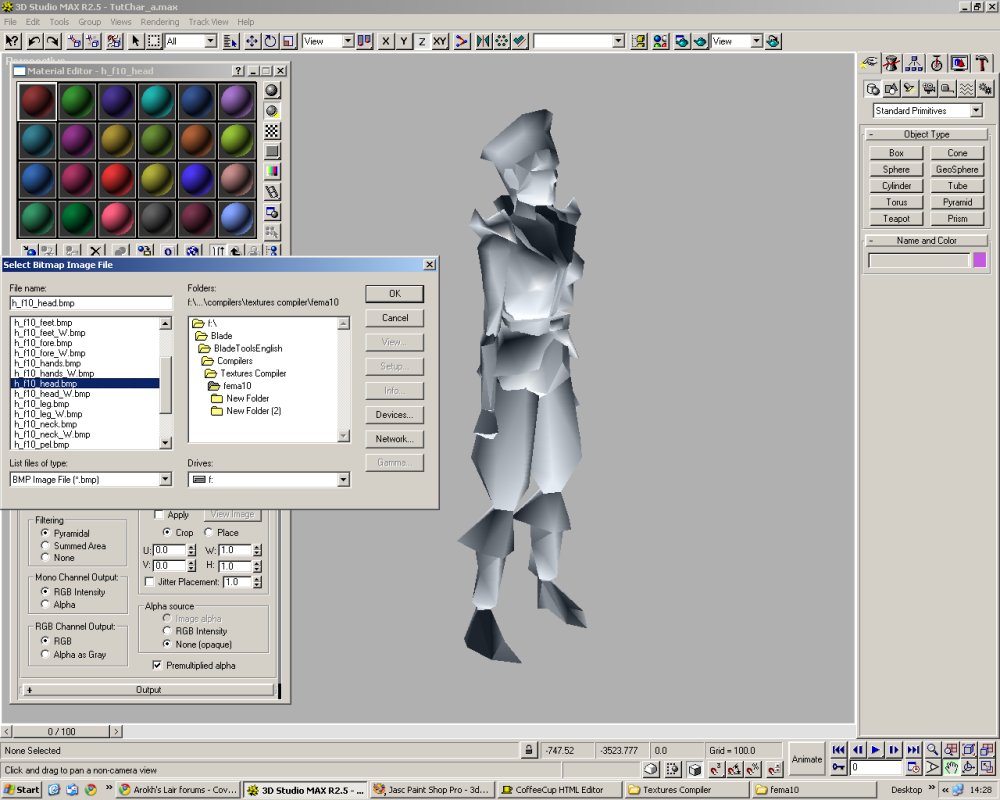This screenshot has height=800, width=1000.
Task: Select Lights category in Create panel
Action: 909,89
